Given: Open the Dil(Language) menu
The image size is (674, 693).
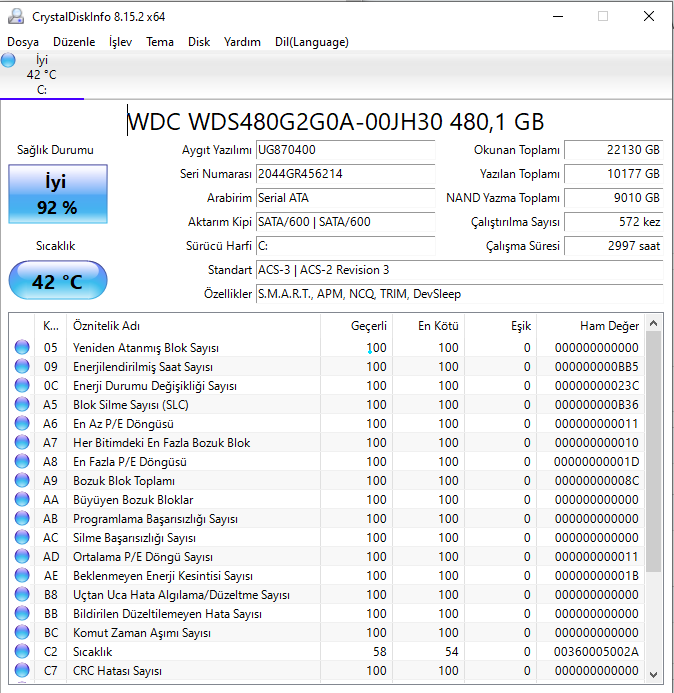Looking at the screenshot, I should coord(312,42).
